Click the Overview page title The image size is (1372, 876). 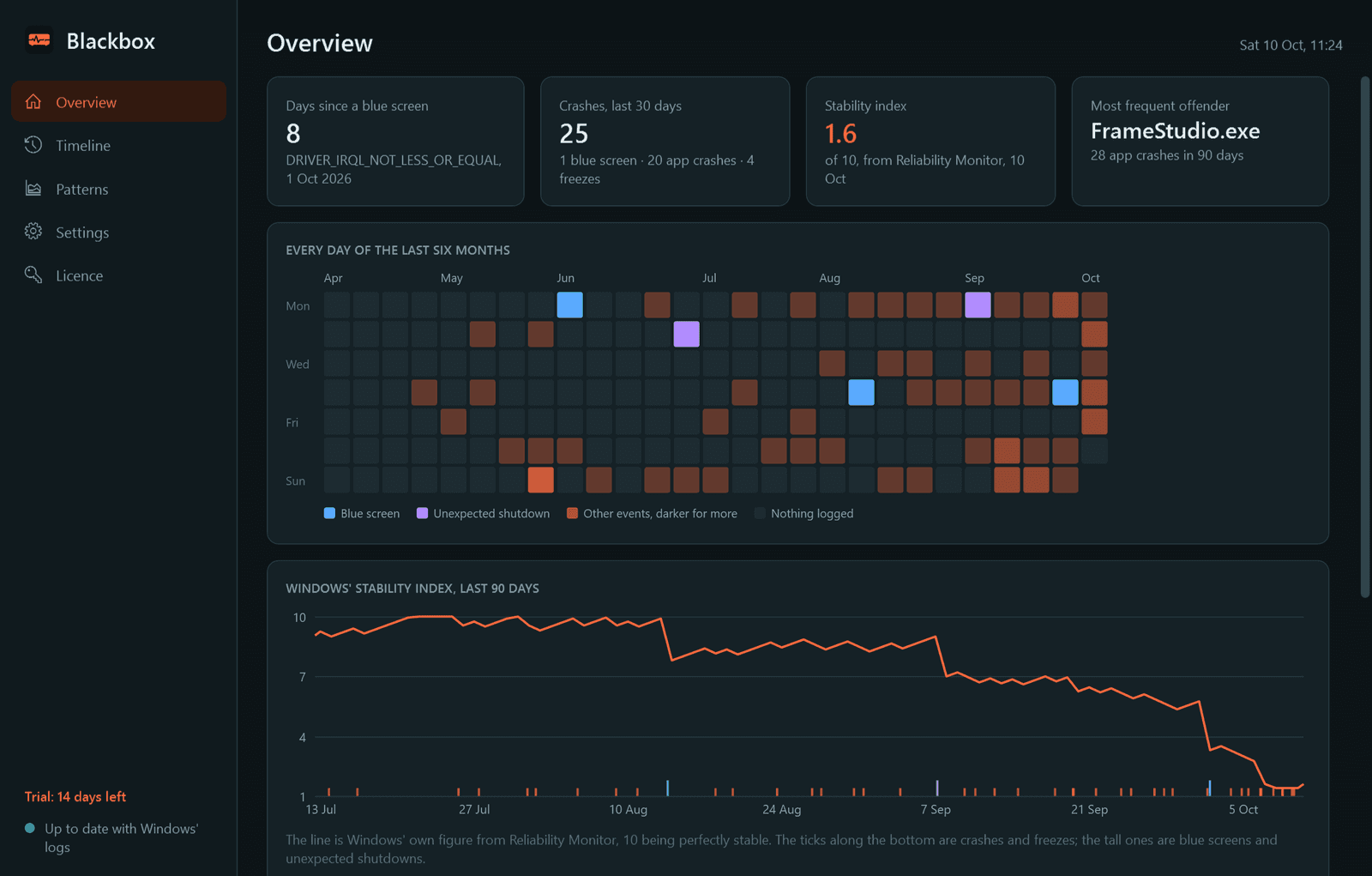click(x=320, y=43)
